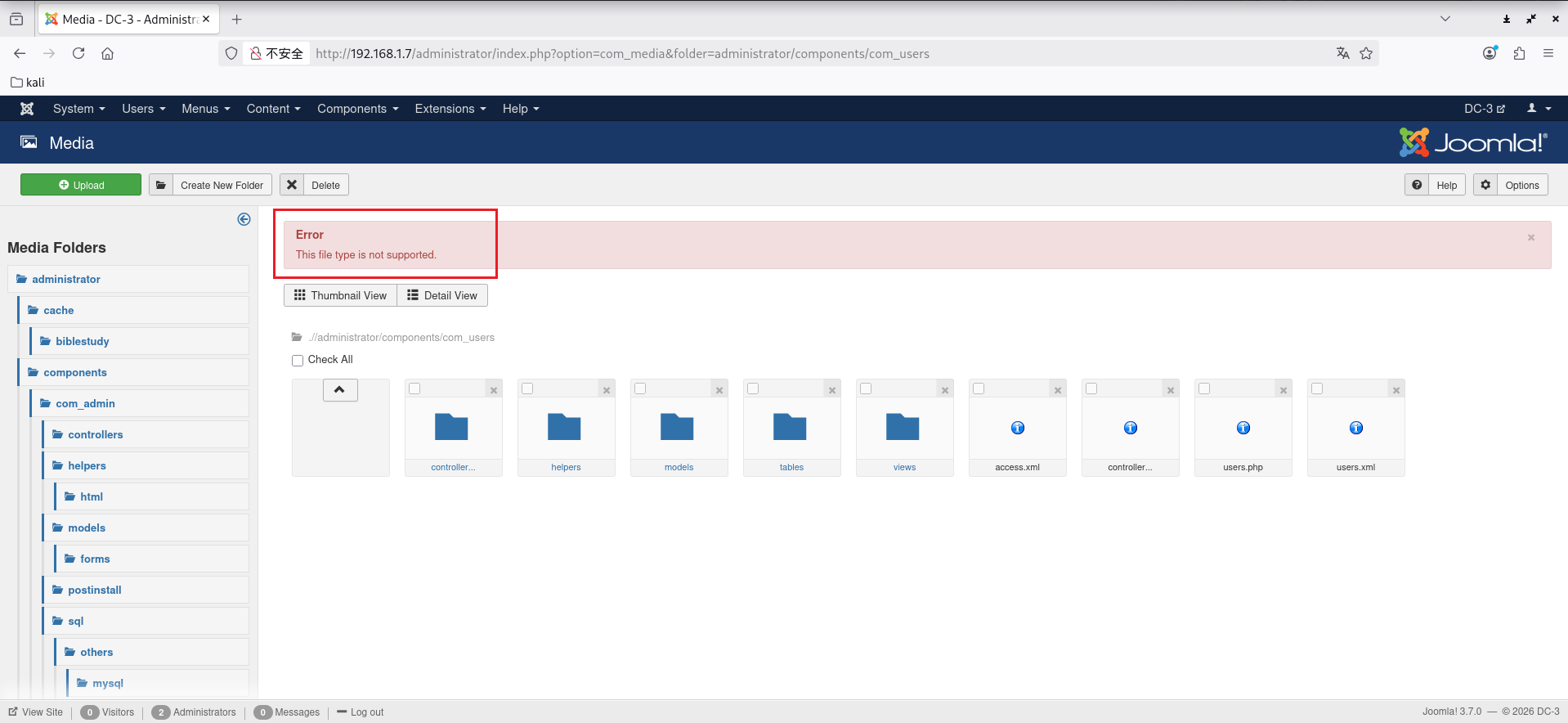Click the users.php file info icon
The height and width of the screenshot is (723, 1568).
pyautogui.click(x=1243, y=428)
